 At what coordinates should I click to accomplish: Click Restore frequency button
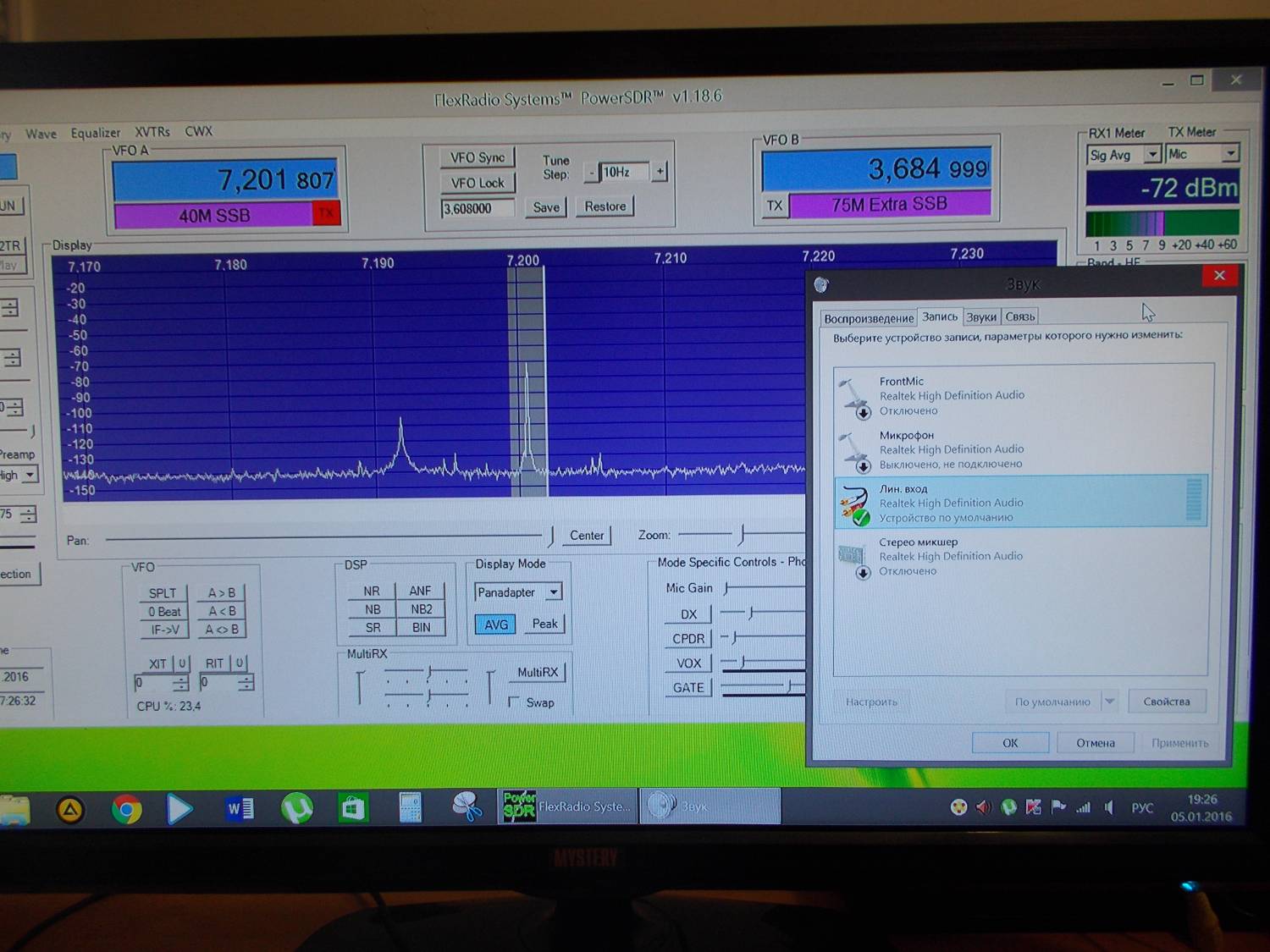click(605, 206)
